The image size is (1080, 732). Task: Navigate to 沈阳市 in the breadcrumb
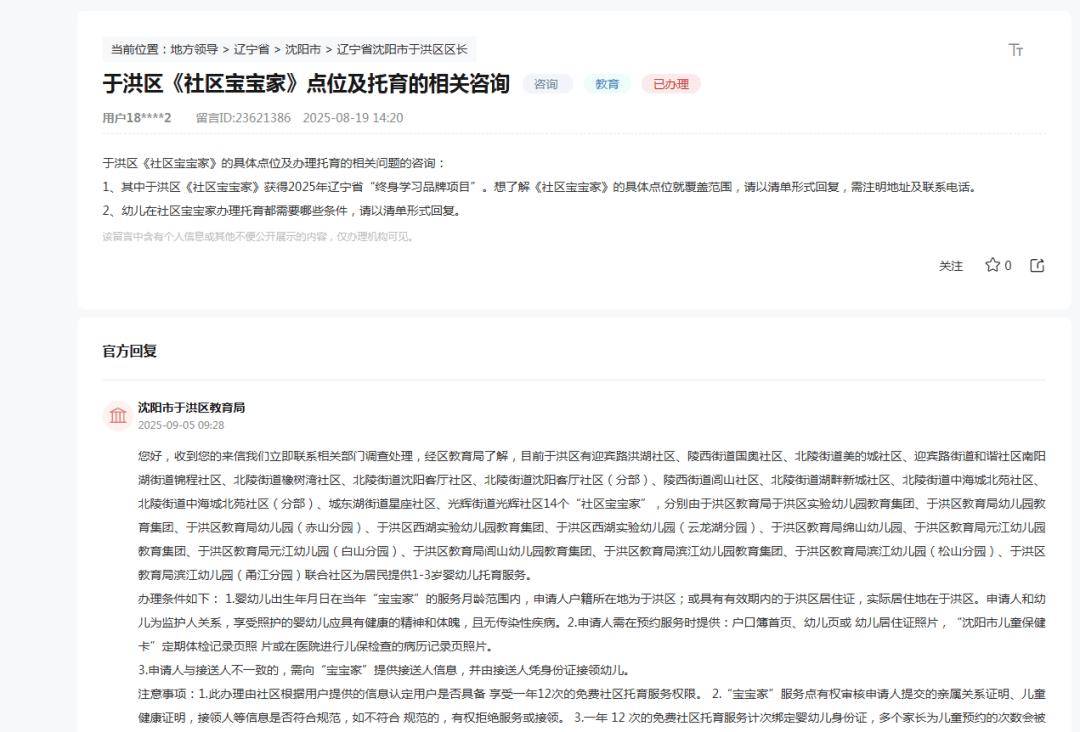[x=303, y=49]
